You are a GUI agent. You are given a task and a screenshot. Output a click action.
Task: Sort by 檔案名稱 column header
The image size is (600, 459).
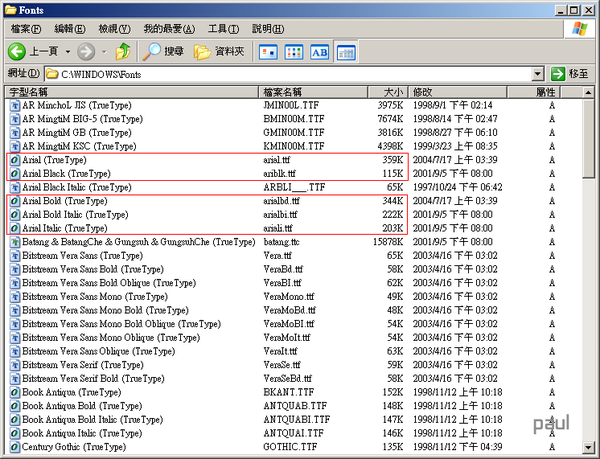point(313,92)
